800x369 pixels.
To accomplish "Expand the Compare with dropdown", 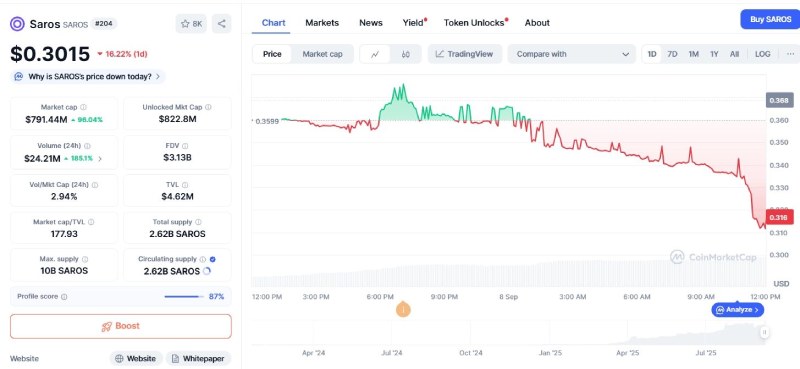I will point(571,54).
